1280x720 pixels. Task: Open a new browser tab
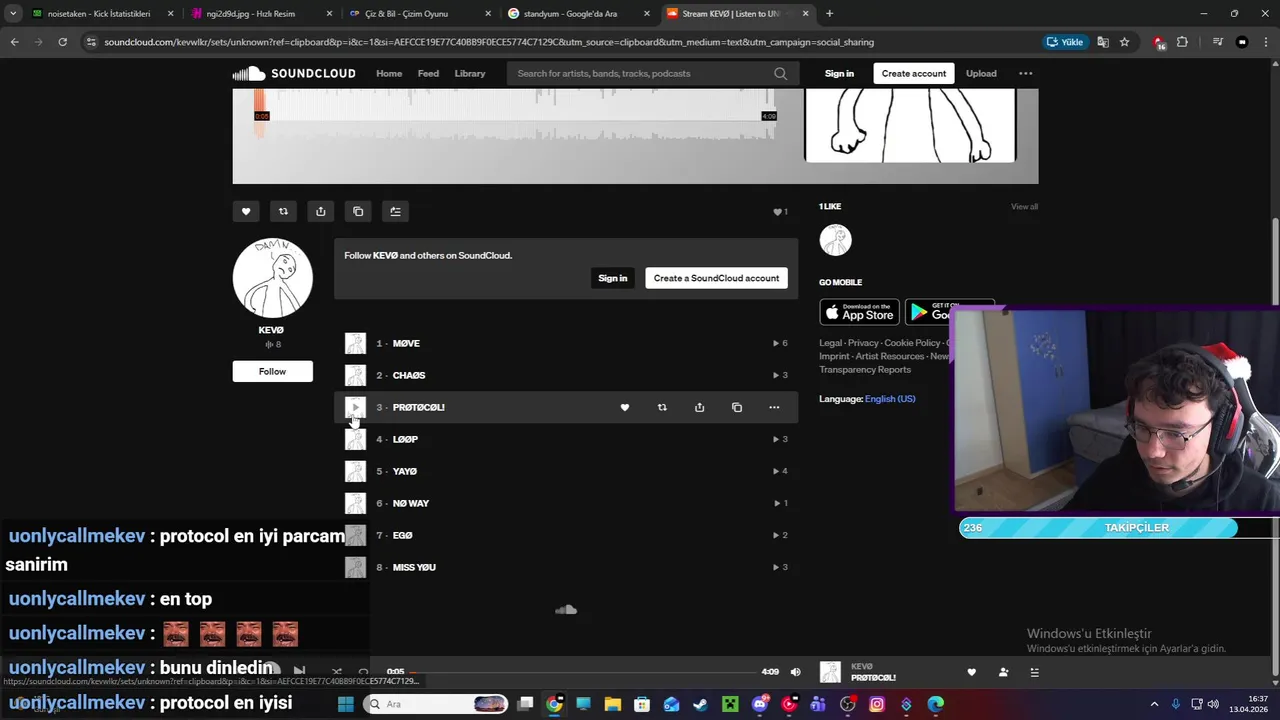coord(830,14)
